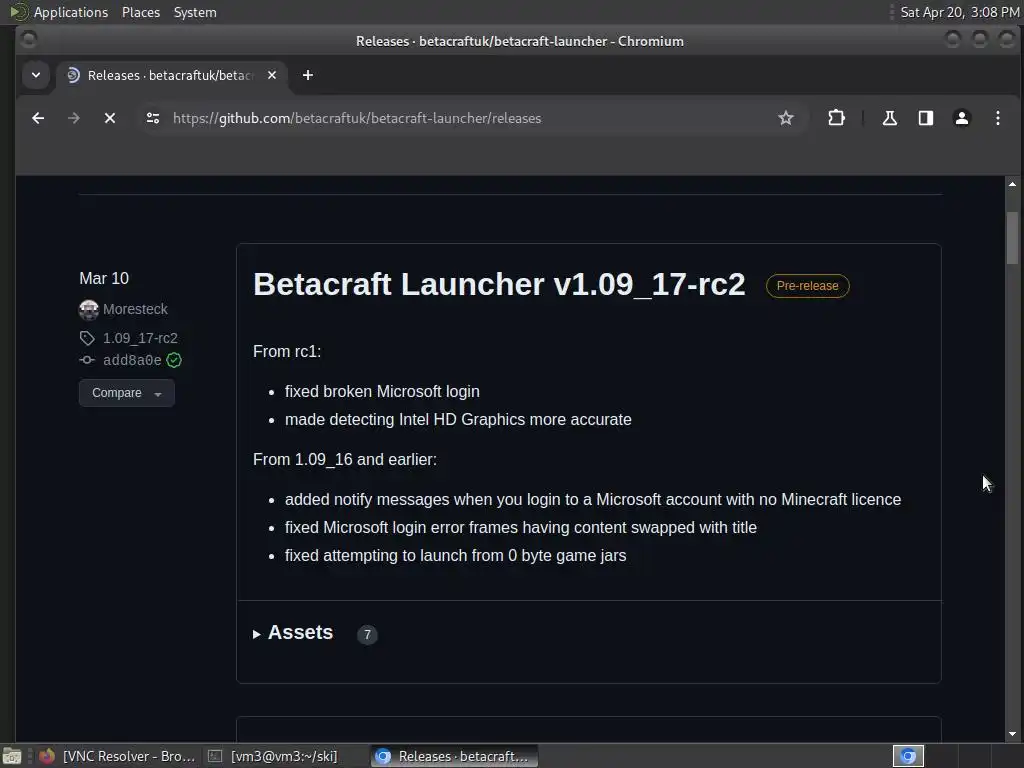Open the Applications menu
Image resolution: width=1024 pixels, height=768 pixels.
pos(71,12)
